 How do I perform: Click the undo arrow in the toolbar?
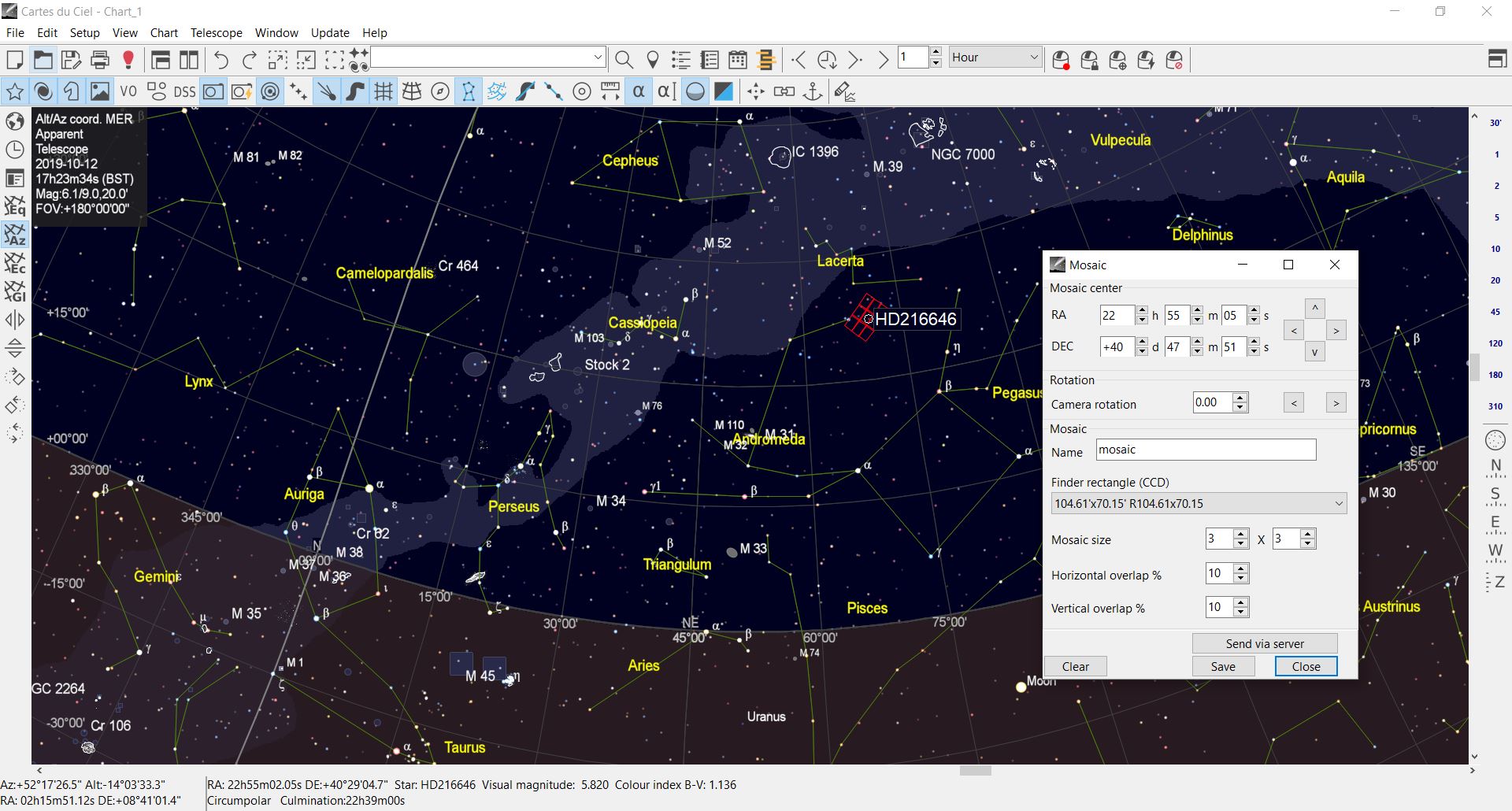tap(221, 60)
